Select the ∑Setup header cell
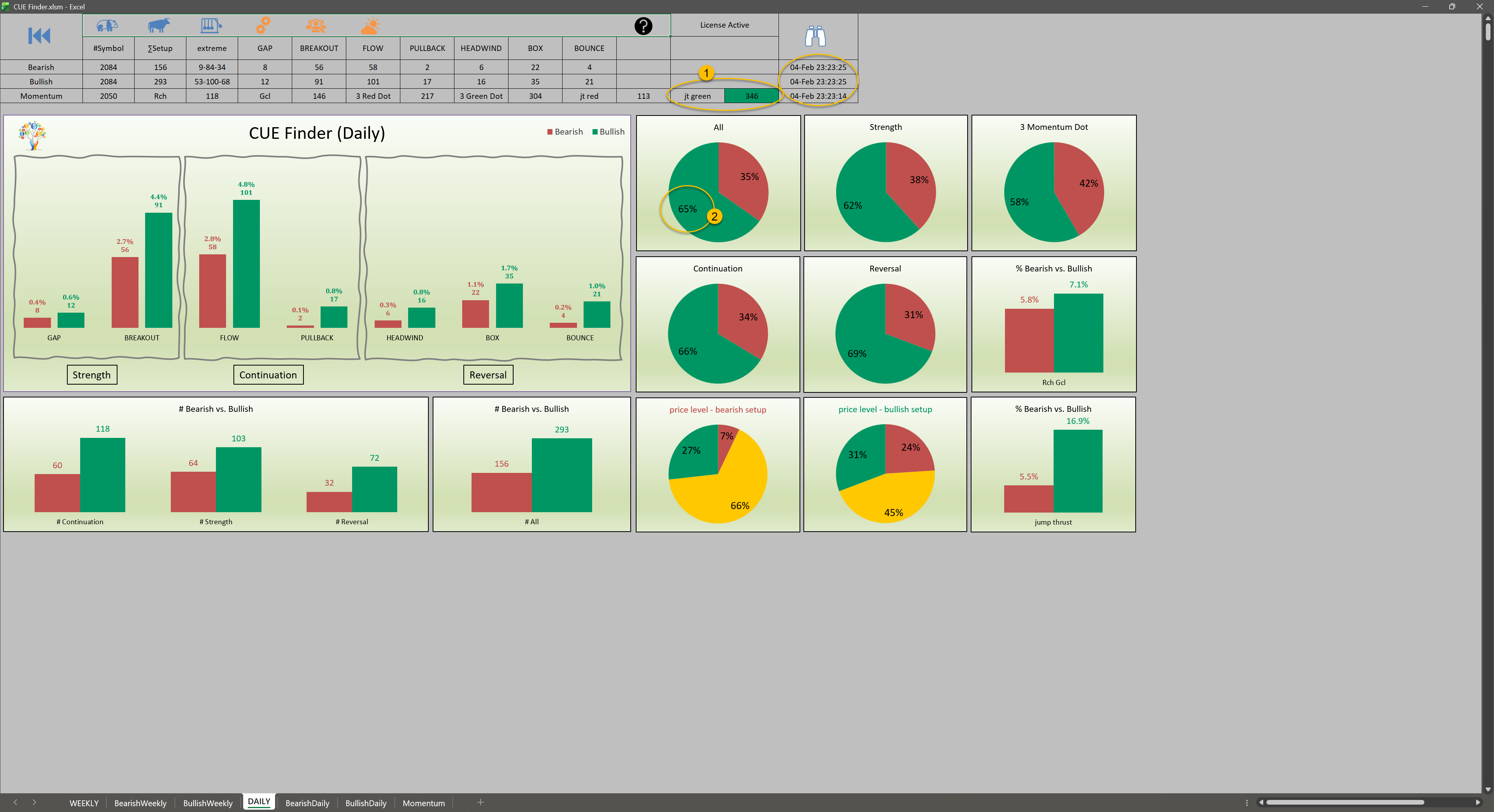1494x812 pixels. 160,48
